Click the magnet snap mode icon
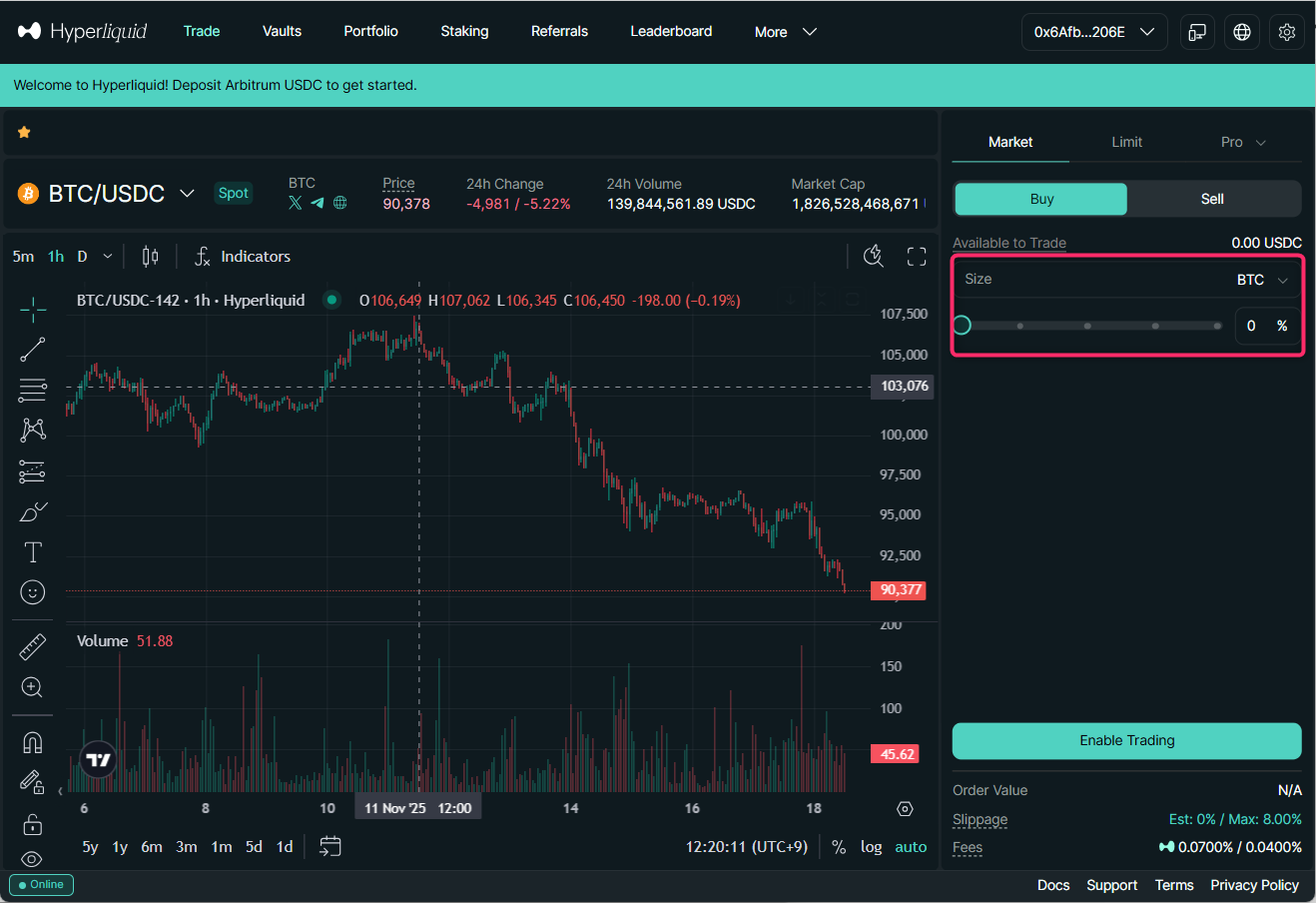1316x903 pixels. tap(33, 742)
